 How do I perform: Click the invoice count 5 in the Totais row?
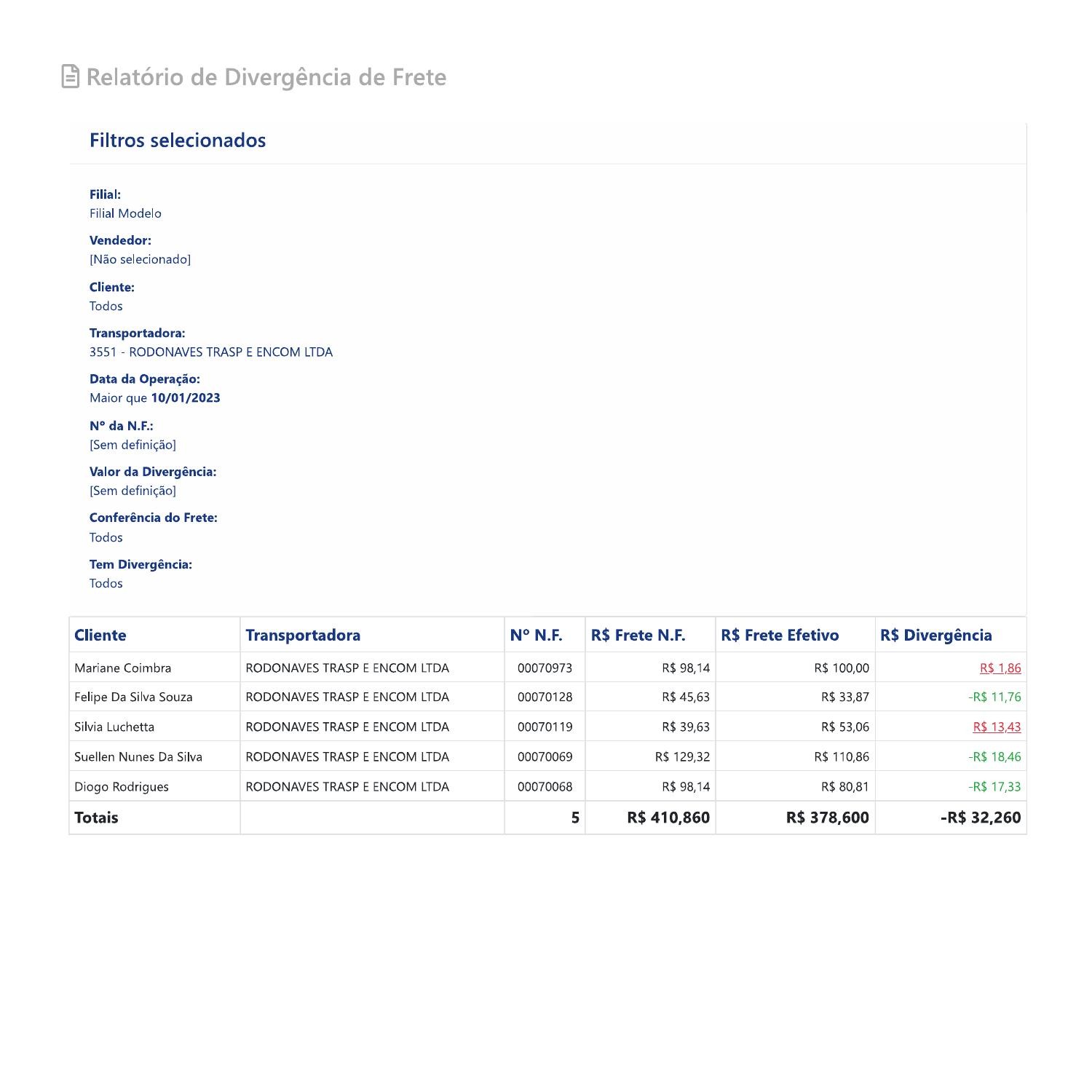point(575,818)
